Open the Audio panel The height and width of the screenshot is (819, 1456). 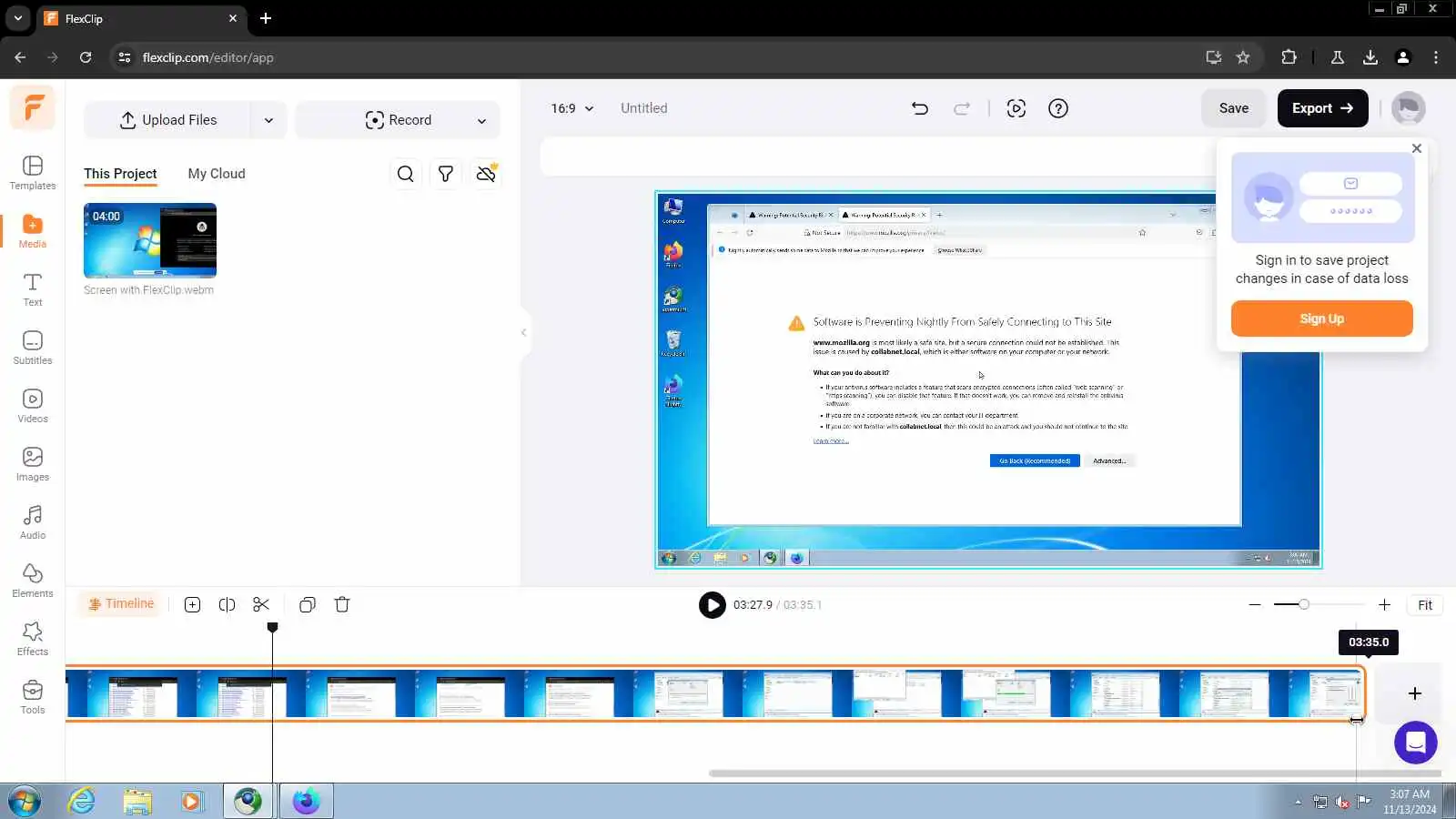pyautogui.click(x=33, y=521)
